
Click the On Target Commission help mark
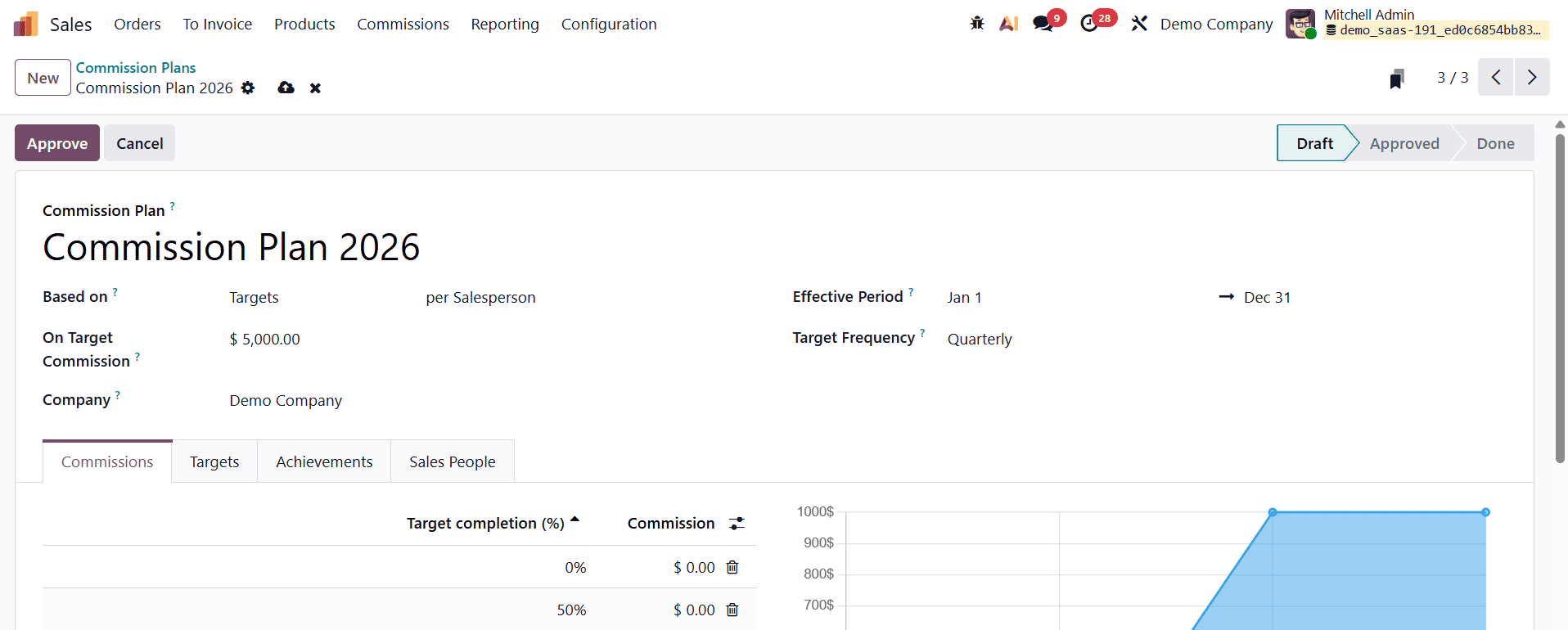[x=137, y=357]
